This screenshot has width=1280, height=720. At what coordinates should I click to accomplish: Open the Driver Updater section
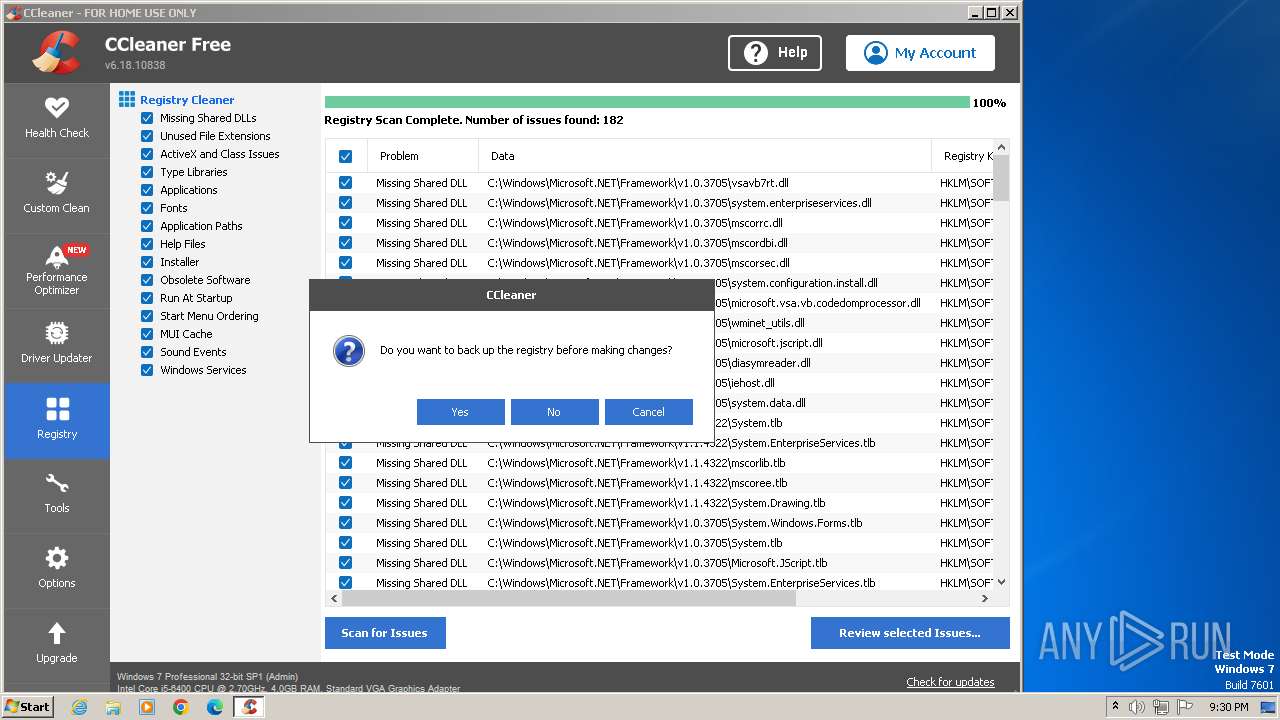[57, 345]
